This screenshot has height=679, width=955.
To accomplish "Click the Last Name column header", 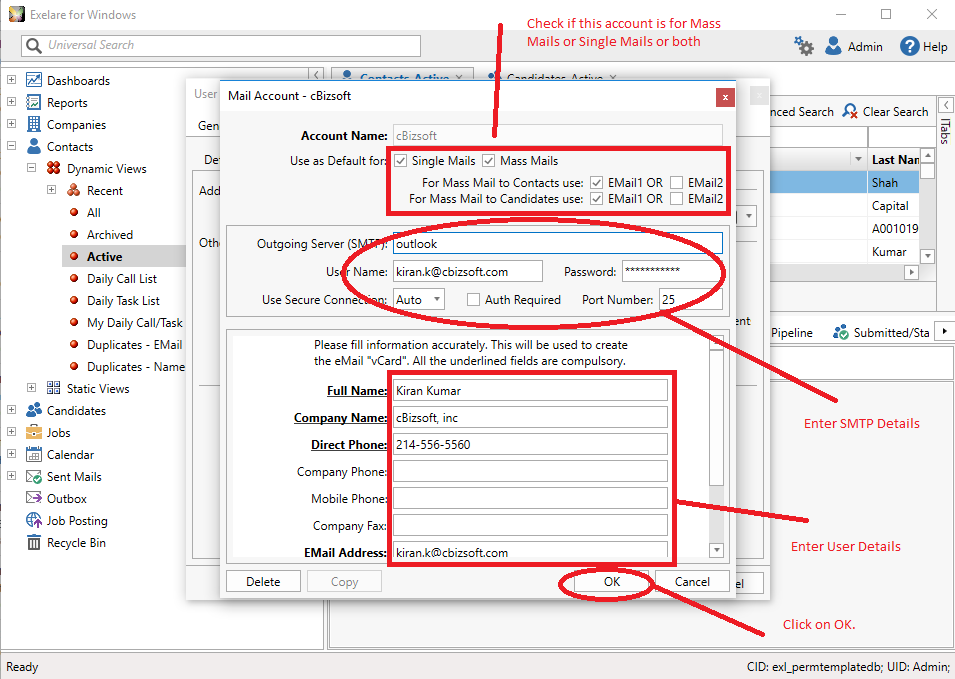I will pos(893,160).
